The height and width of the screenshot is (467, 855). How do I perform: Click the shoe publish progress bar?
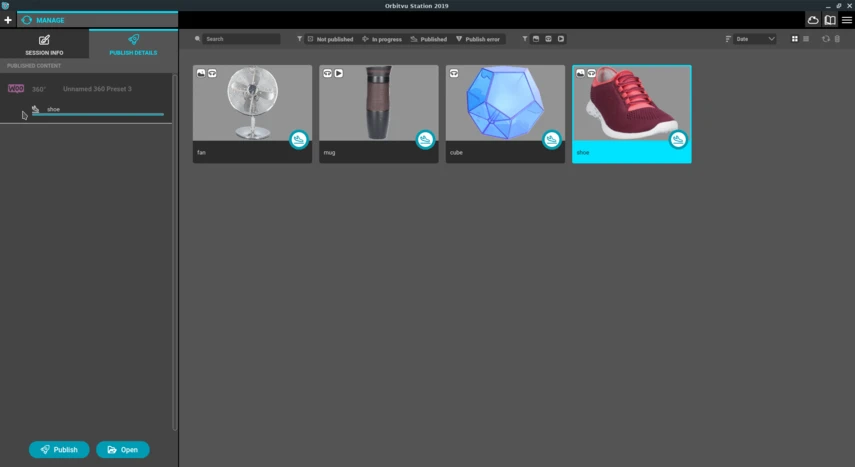(x=98, y=115)
